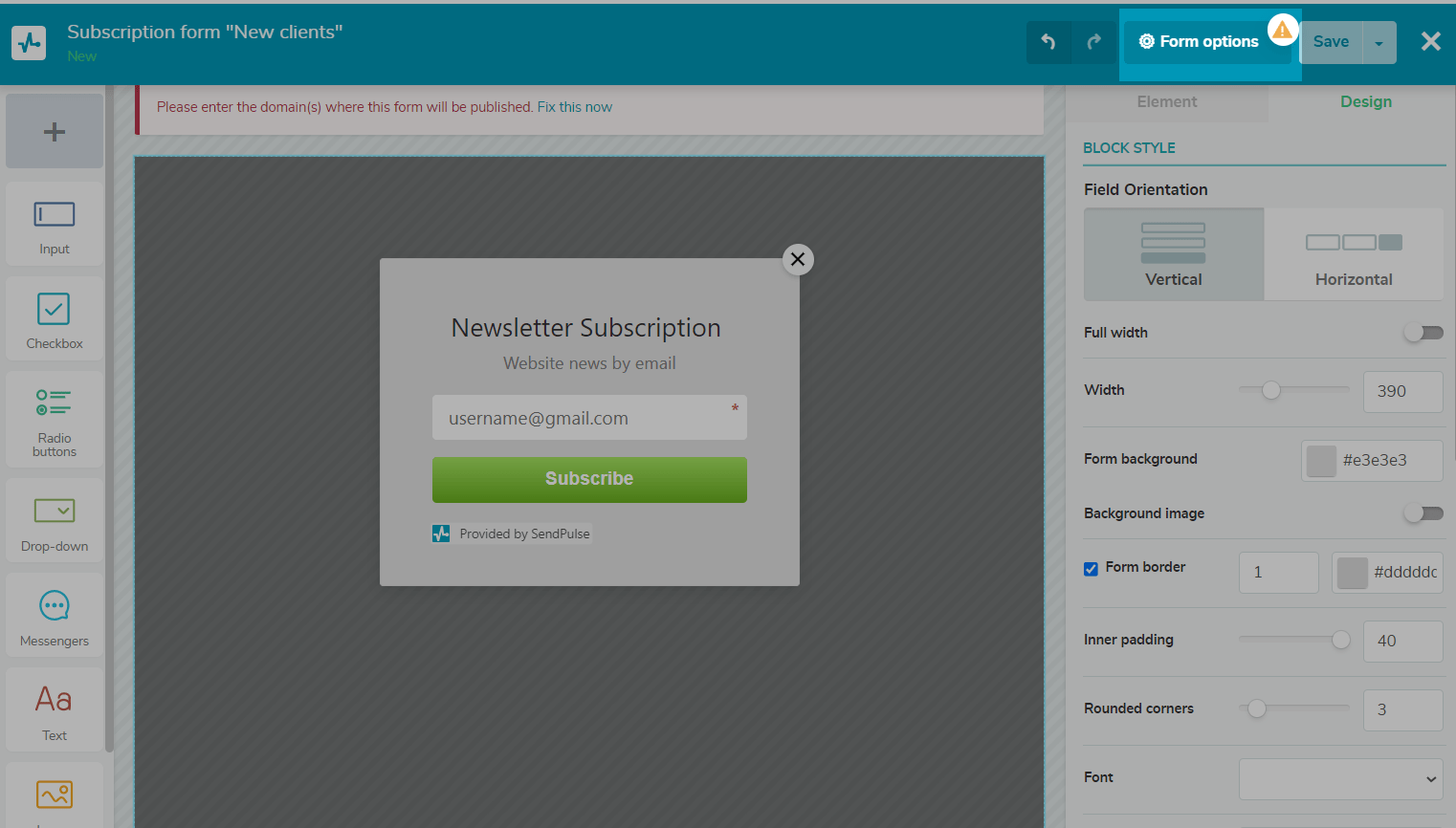Click the plus add-element button

pos(55,132)
